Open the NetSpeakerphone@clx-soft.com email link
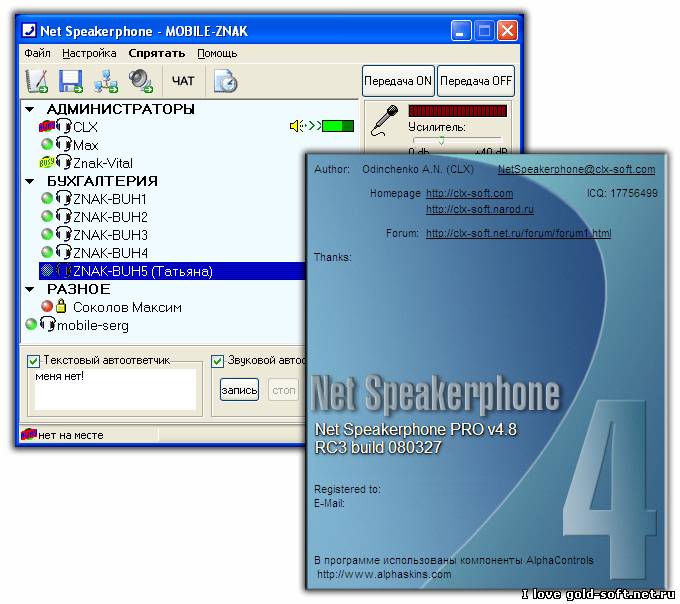680x604 pixels. click(x=576, y=169)
